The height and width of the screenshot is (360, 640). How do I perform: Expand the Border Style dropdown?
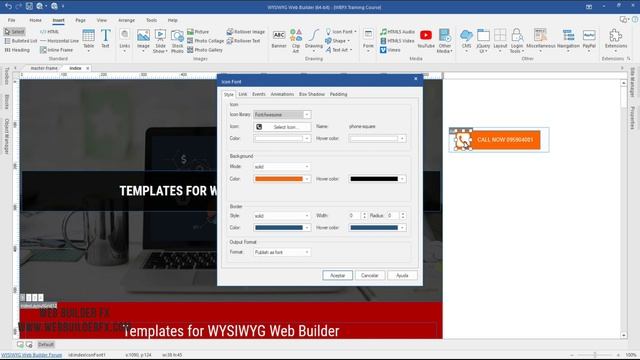[x=307, y=216]
